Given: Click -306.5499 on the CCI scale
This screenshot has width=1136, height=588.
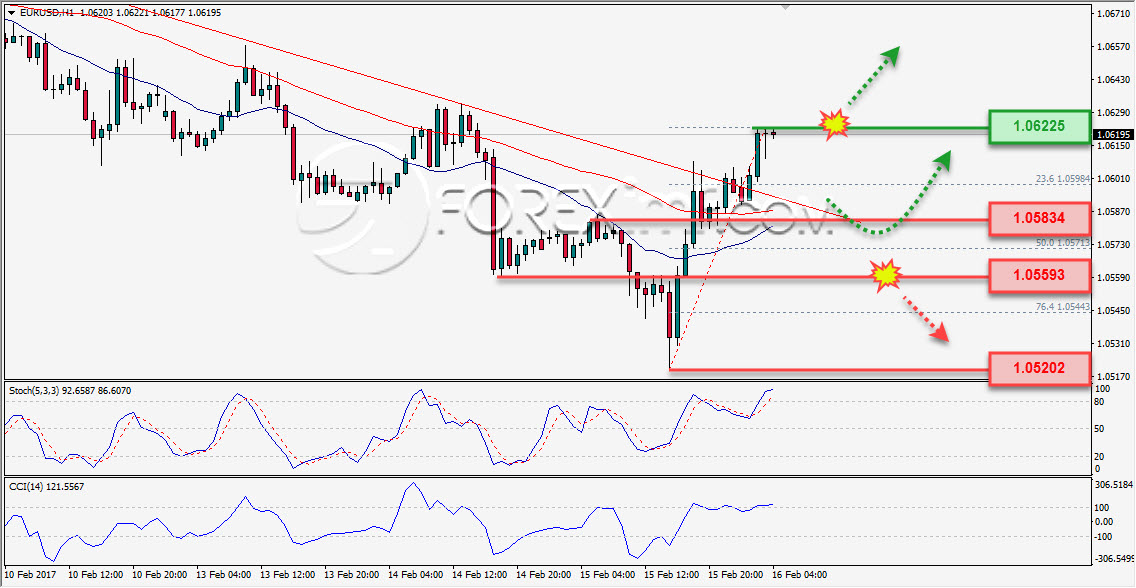Looking at the screenshot, I should pos(1116,559).
